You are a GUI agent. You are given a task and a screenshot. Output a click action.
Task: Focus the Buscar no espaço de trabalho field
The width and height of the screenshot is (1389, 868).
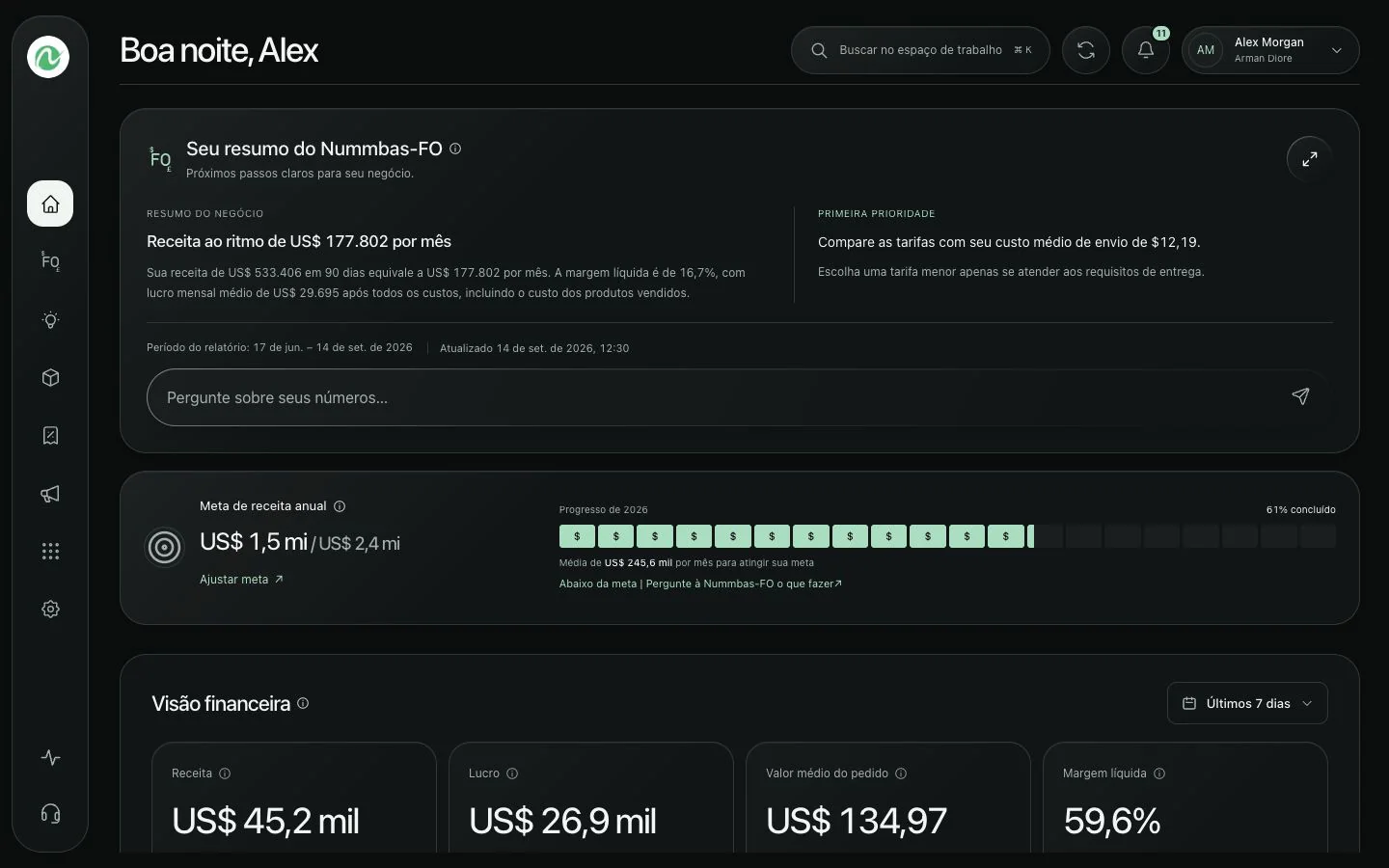[920, 50]
